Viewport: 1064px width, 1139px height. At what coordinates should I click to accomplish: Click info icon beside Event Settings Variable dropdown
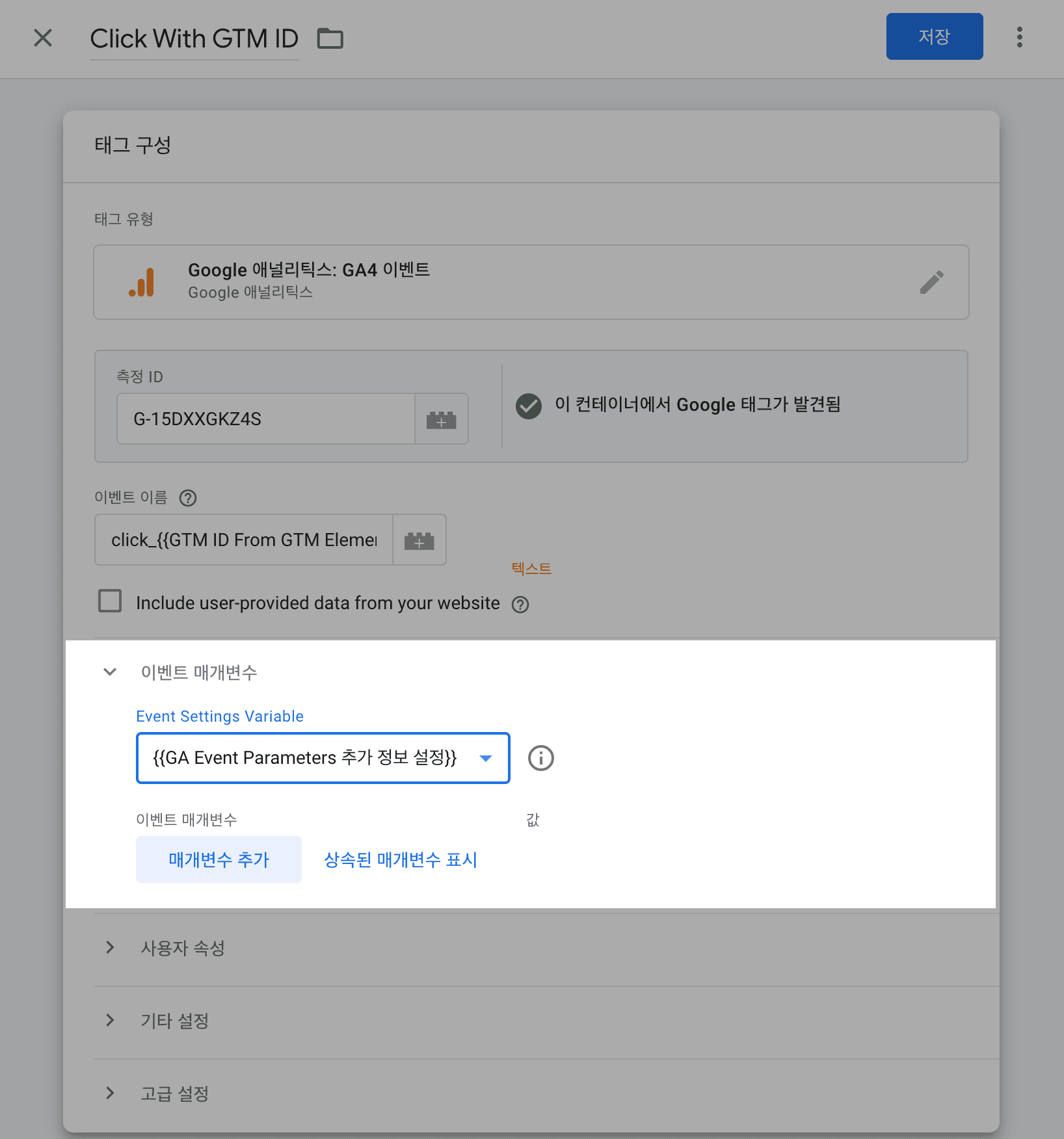(x=540, y=758)
